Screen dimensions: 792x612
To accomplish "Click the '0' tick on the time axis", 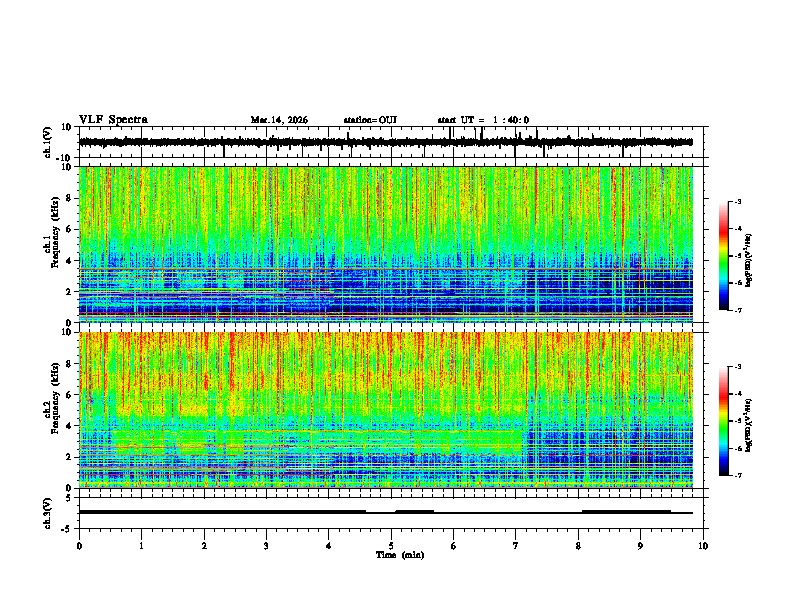I will pyautogui.click(x=79, y=546).
